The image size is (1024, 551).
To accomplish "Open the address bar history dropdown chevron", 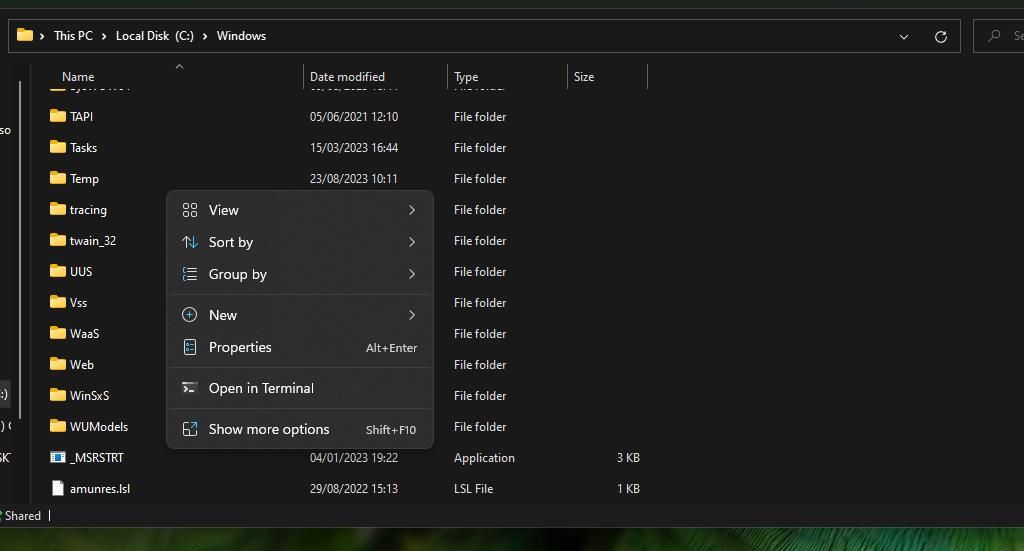I will (904, 36).
